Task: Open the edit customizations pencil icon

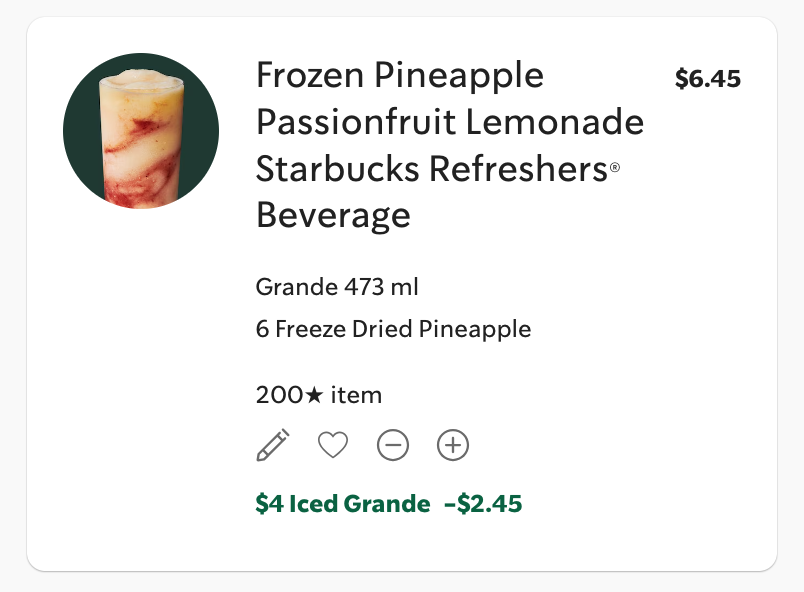Action: (x=274, y=444)
